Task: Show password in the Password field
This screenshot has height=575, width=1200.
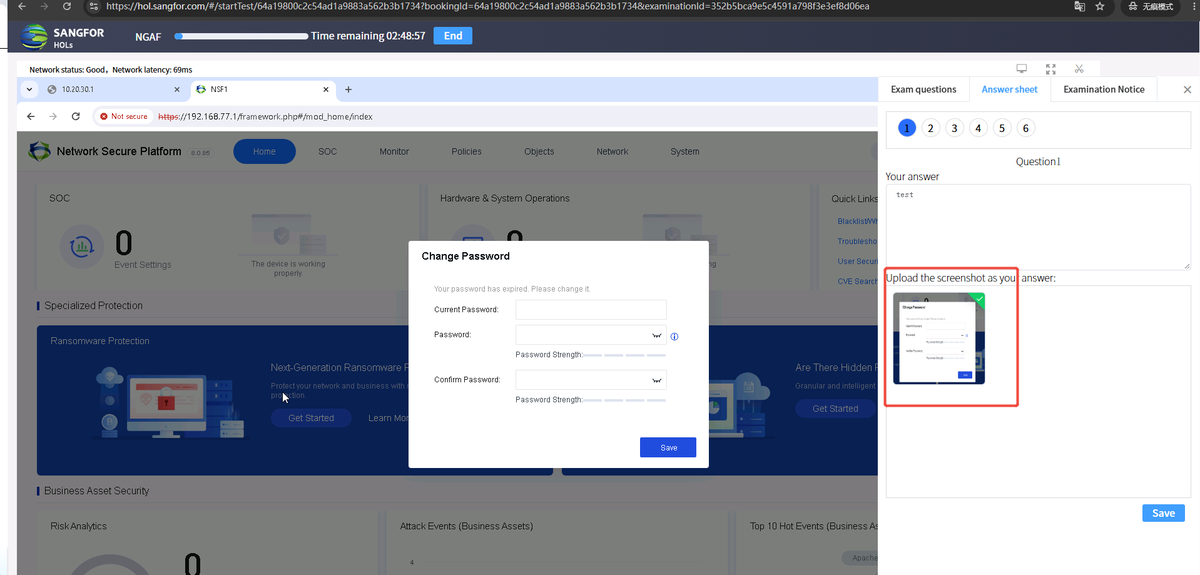Action: tap(657, 336)
